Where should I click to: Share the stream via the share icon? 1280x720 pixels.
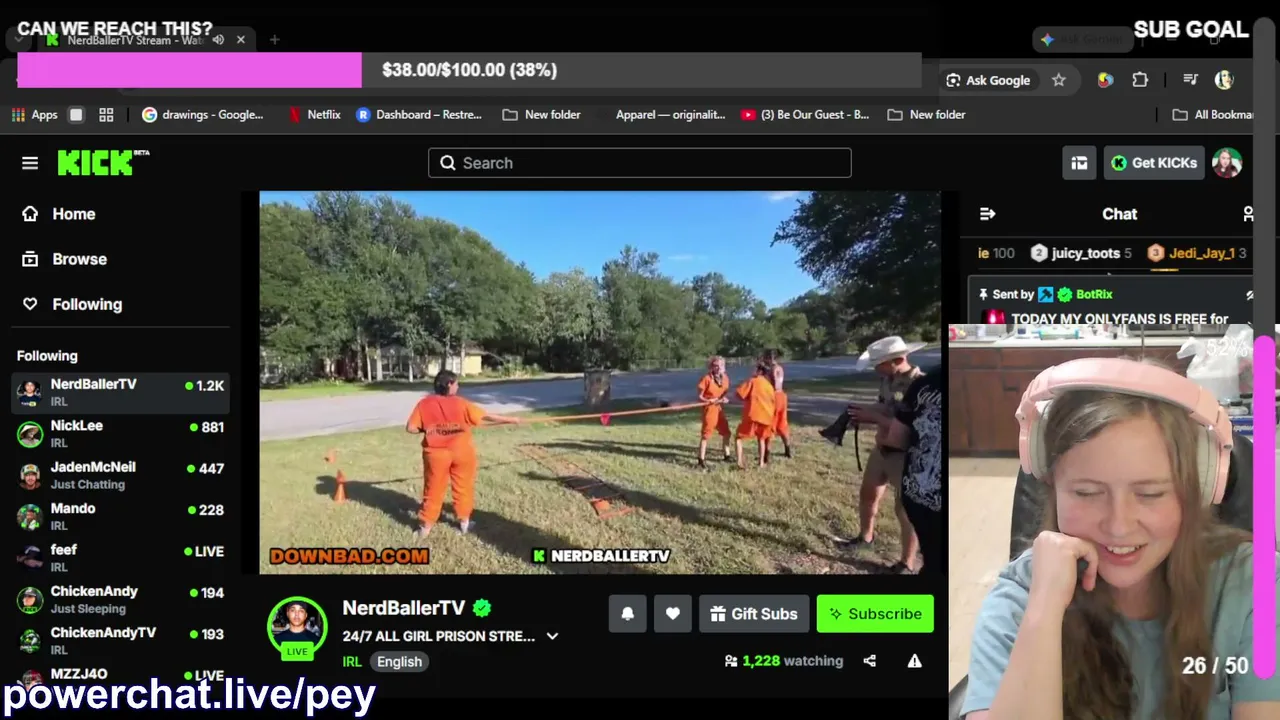(x=870, y=661)
